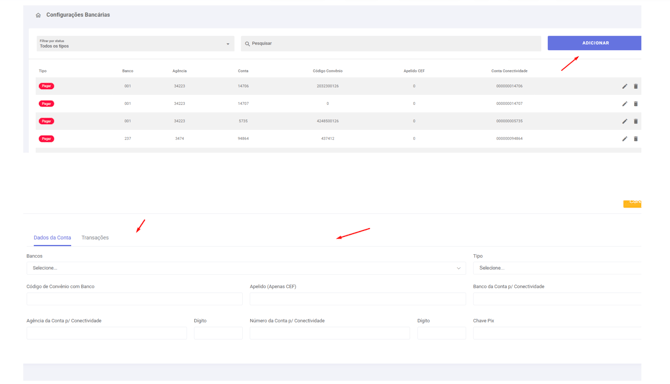Click the Código de Convênio com Banco field
The width and height of the screenshot is (670, 384).
tap(134, 299)
